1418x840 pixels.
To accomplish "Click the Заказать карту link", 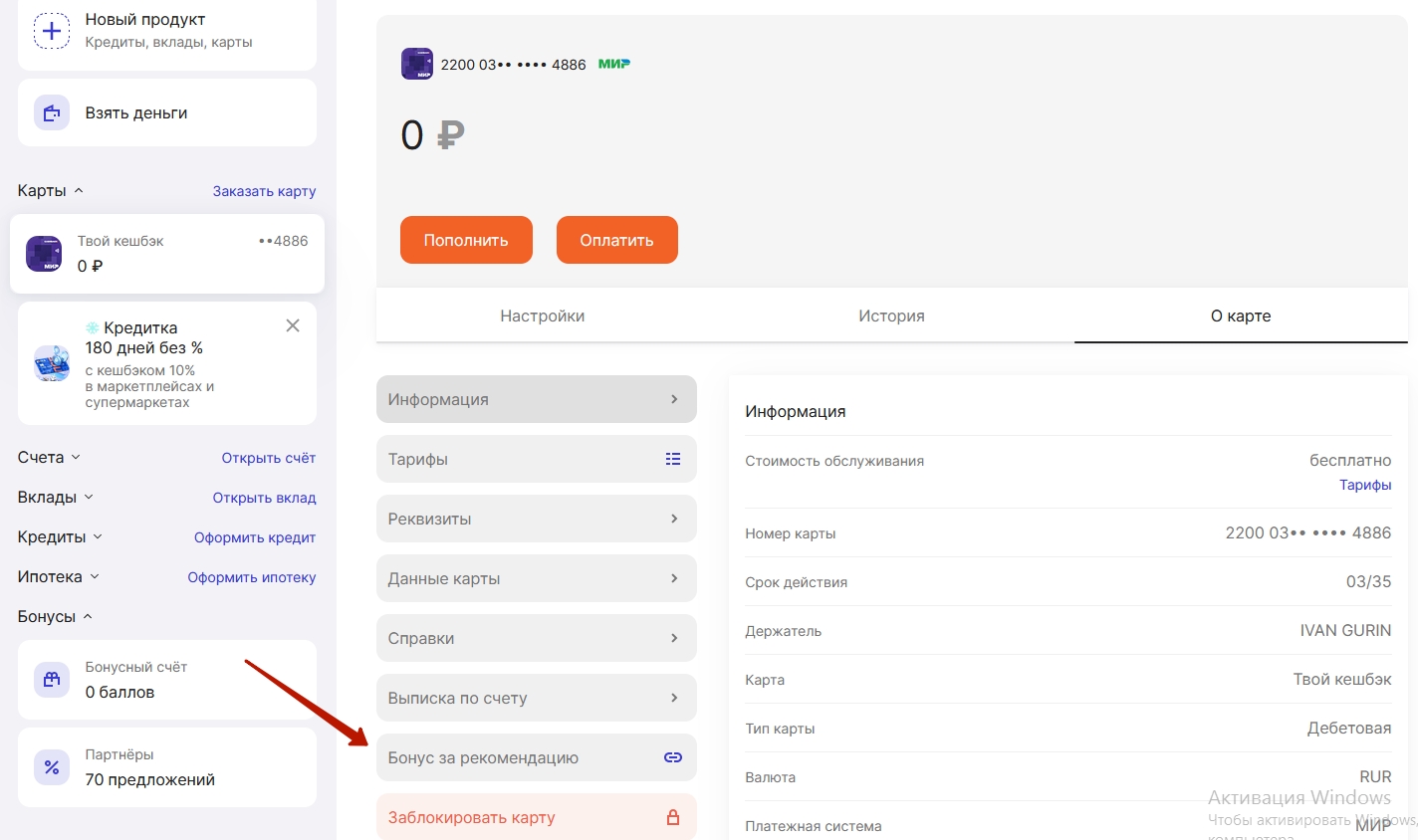I will (264, 191).
